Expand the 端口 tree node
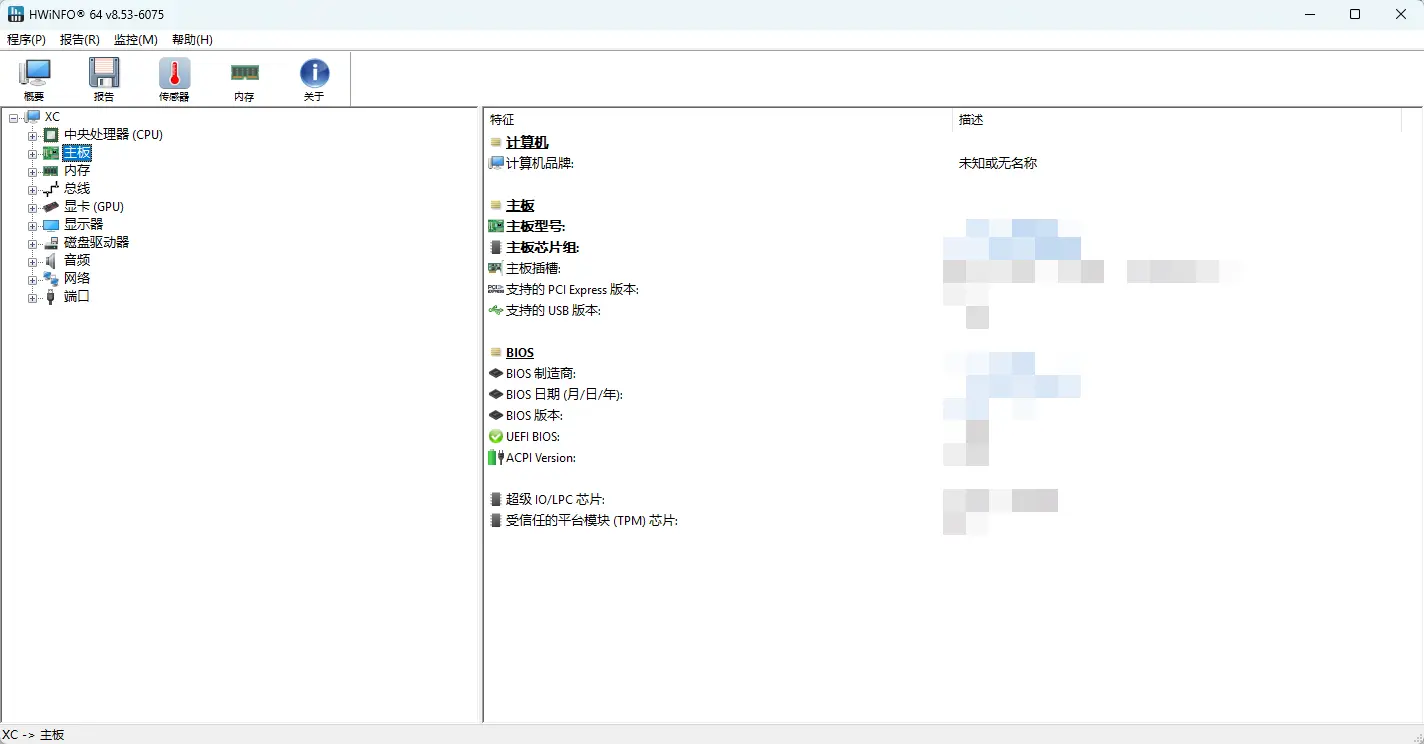The width and height of the screenshot is (1424, 744). click(x=33, y=298)
